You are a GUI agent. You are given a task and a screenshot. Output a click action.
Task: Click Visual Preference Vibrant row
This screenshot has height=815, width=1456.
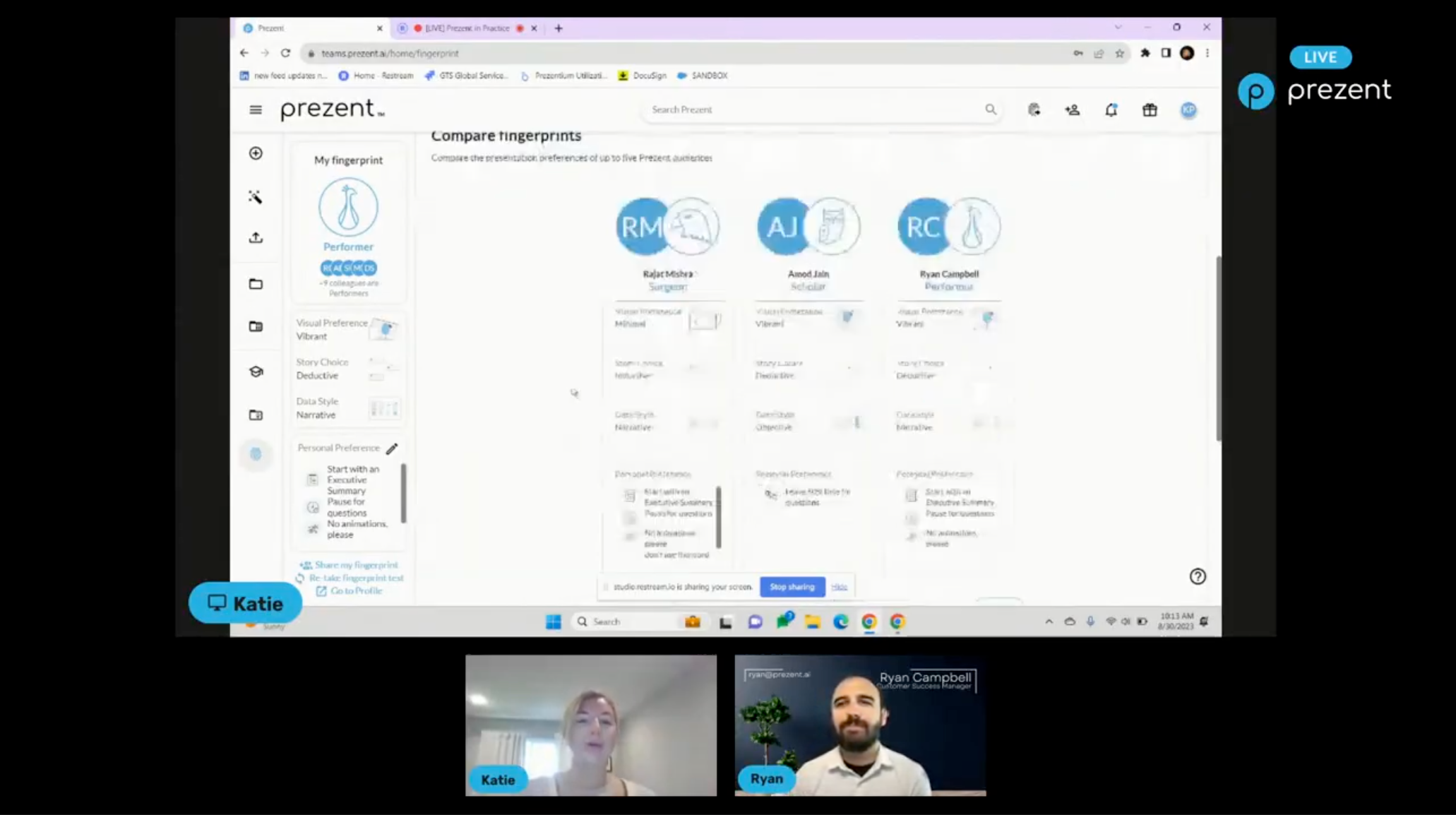pyautogui.click(x=347, y=329)
